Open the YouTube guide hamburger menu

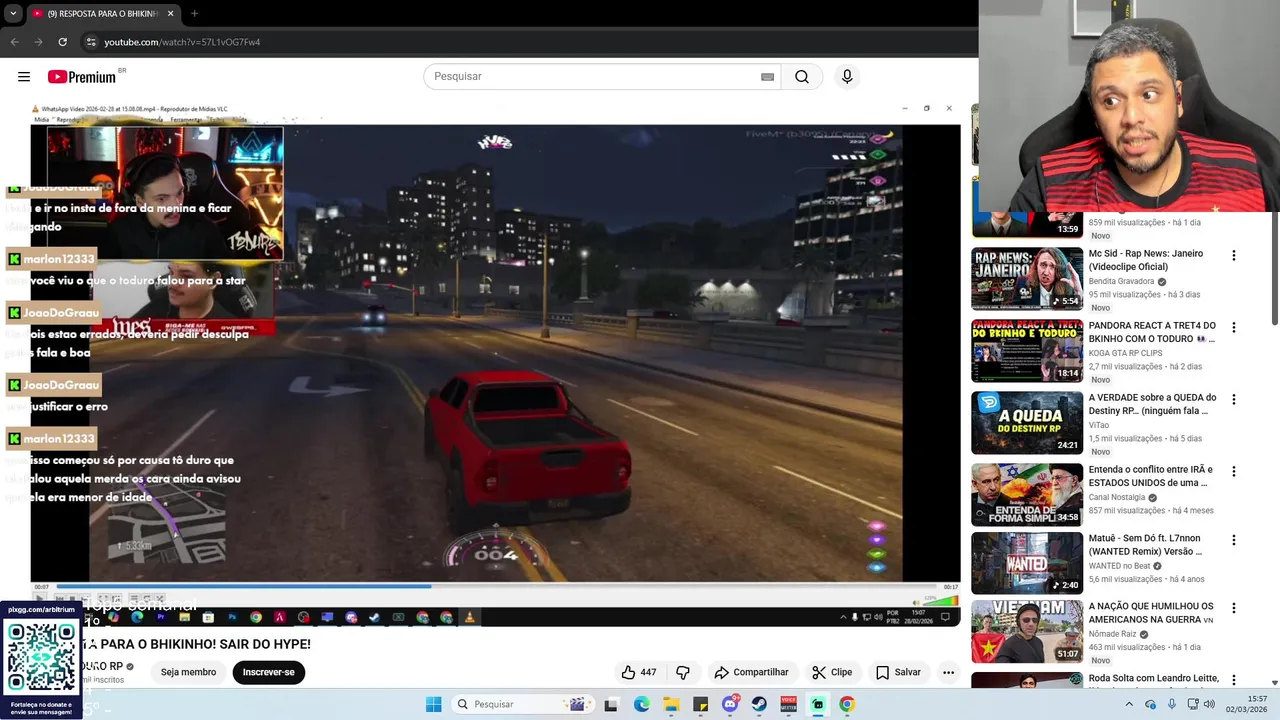24,77
